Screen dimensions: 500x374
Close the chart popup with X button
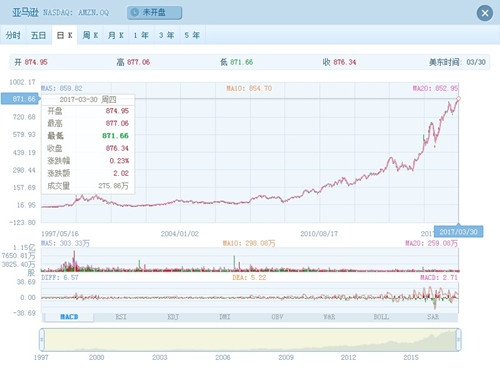click(x=485, y=13)
